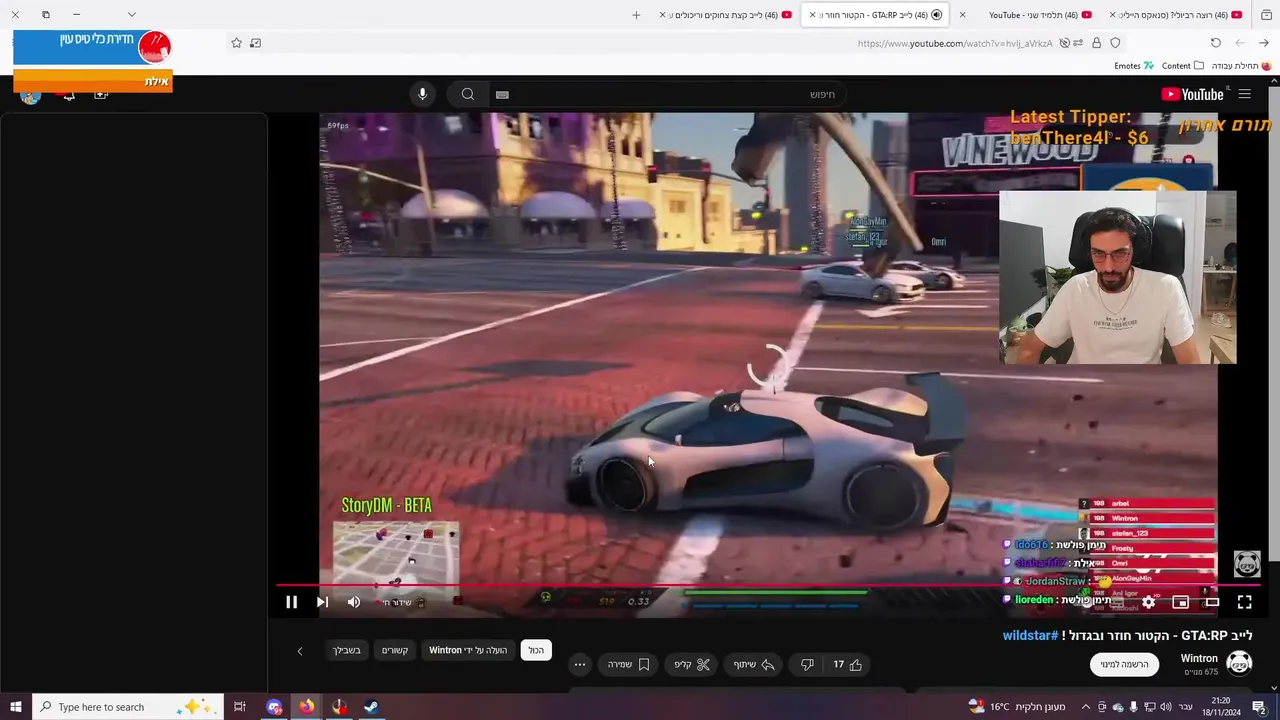The image size is (1280, 720).
Task: Focus the YouTube חיפוש search field
Action: tap(670, 94)
